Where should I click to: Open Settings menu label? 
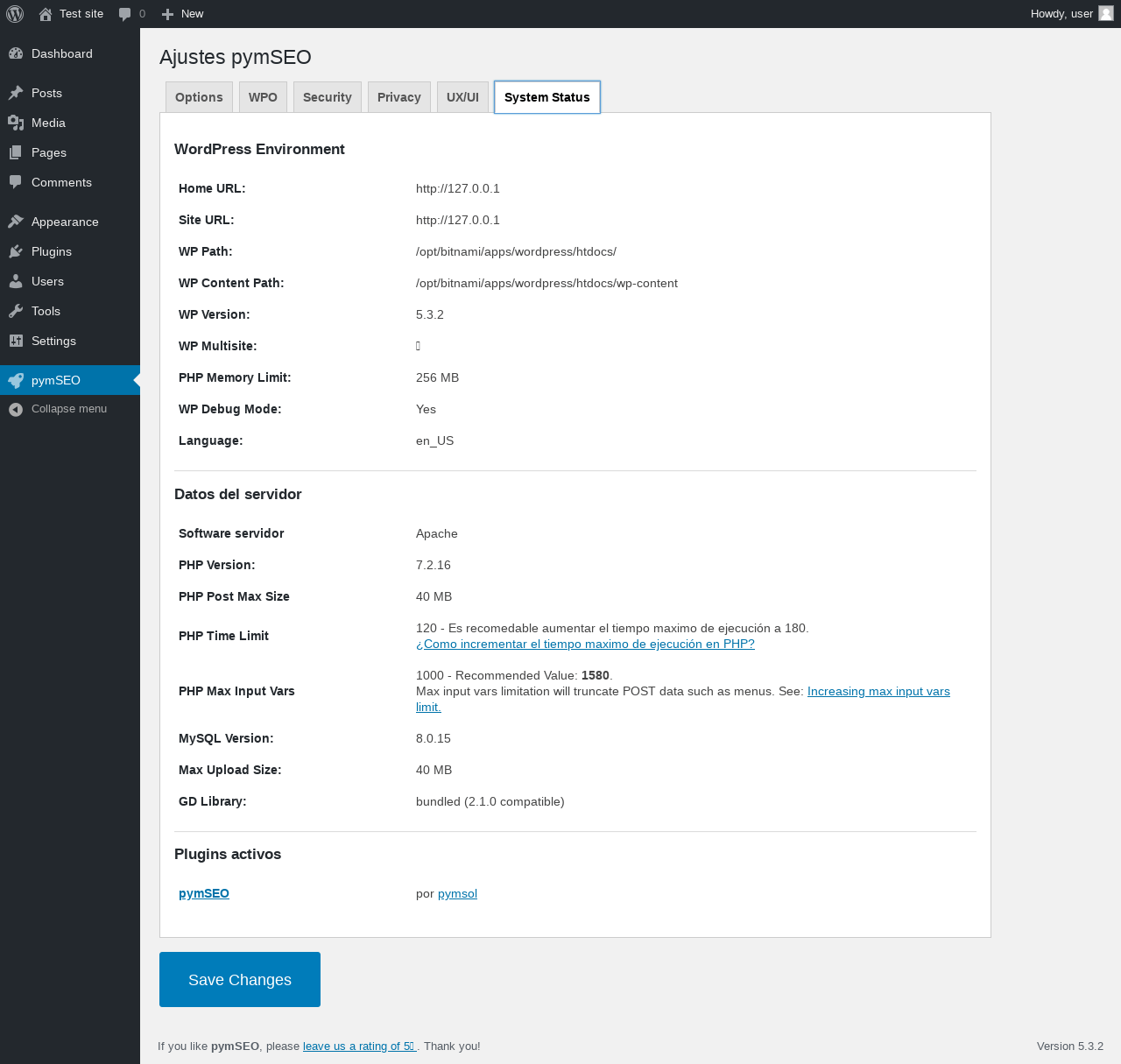pos(53,341)
